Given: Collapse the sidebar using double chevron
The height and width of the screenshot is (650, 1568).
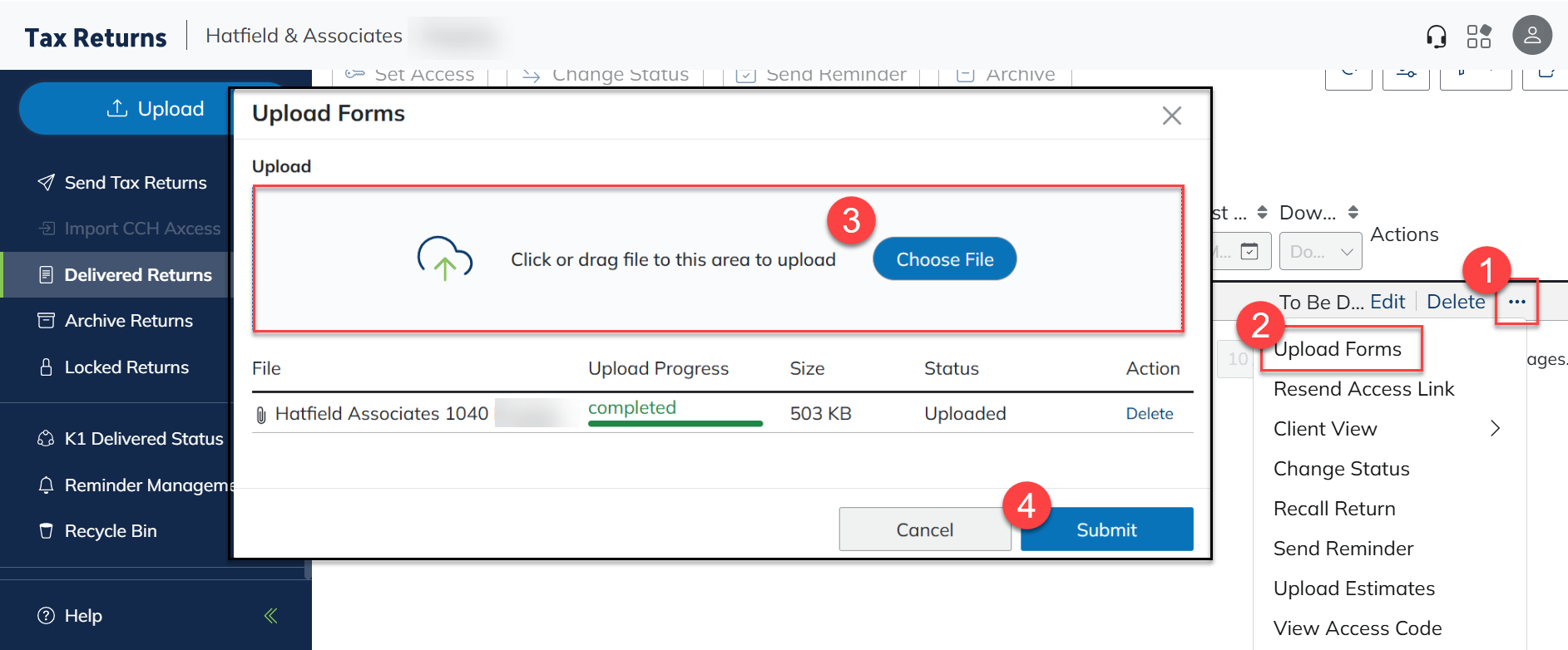Looking at the screenshot, I should [270, 616].
